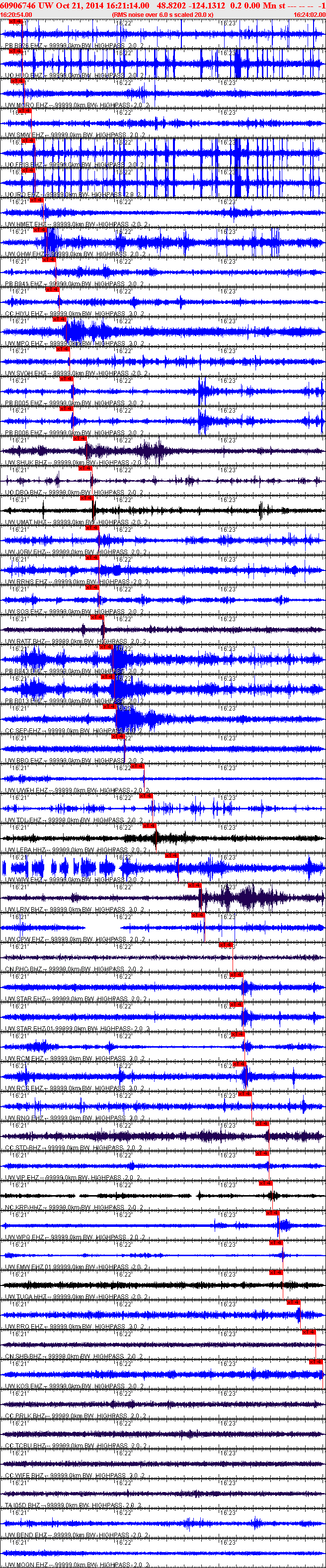Click the start time 16:20:54.00 label
The width and height of the screenshot is (326, 1568).
pyautogui.click(x=16, y=14)
